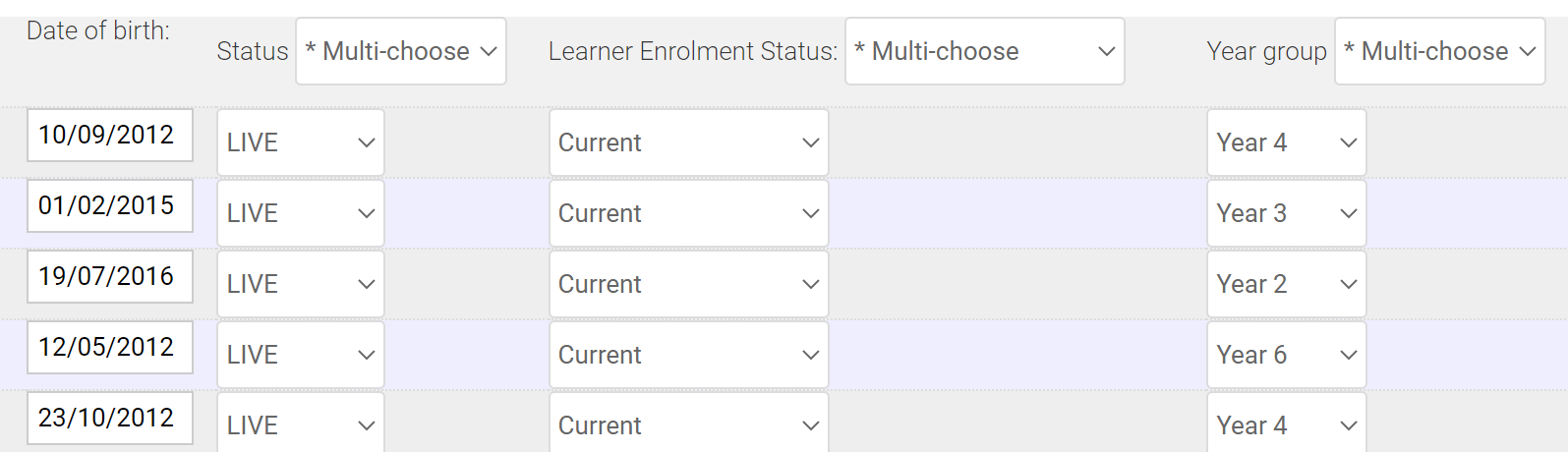Expand the Year 6 year group dropdown
The height and width of the screenshot is (452, 1568).
click(1286, 355)
